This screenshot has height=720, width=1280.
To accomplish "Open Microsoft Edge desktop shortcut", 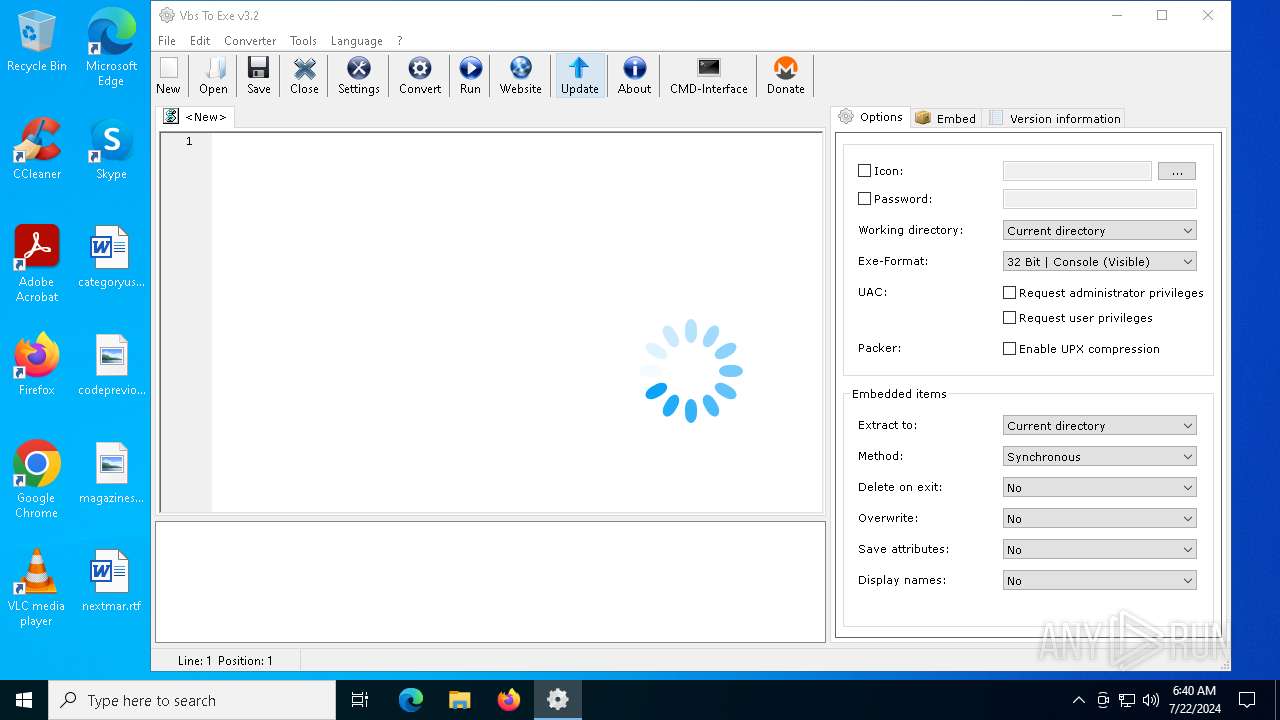I will tap(111, 48).
